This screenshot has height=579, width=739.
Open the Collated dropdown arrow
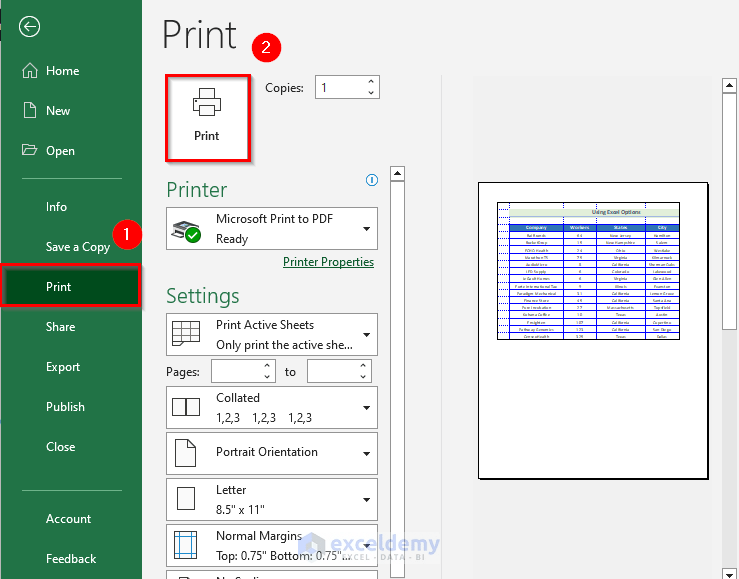(x=366, y=408)
